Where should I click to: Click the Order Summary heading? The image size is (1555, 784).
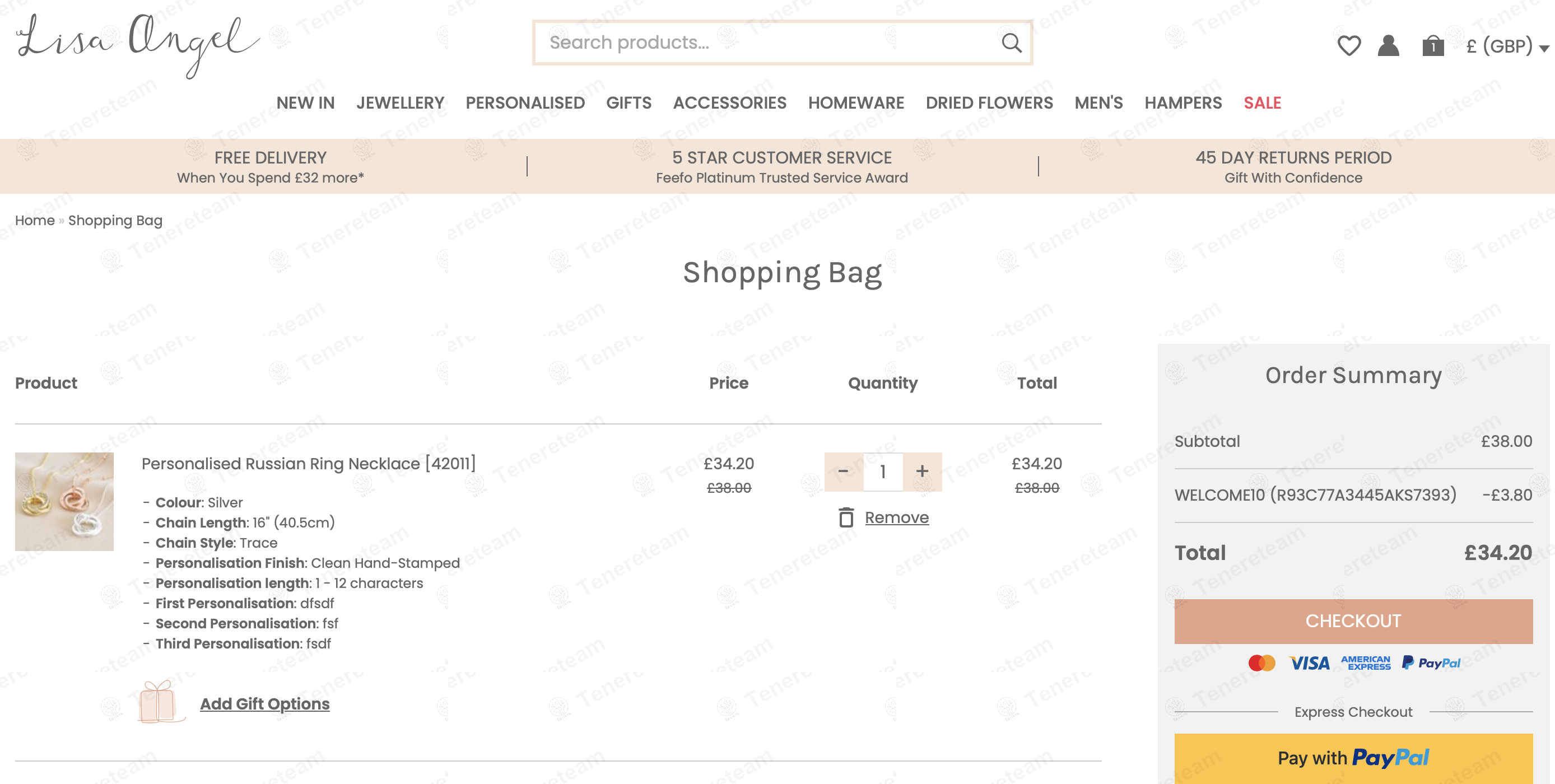click(x=1353, y=375)
